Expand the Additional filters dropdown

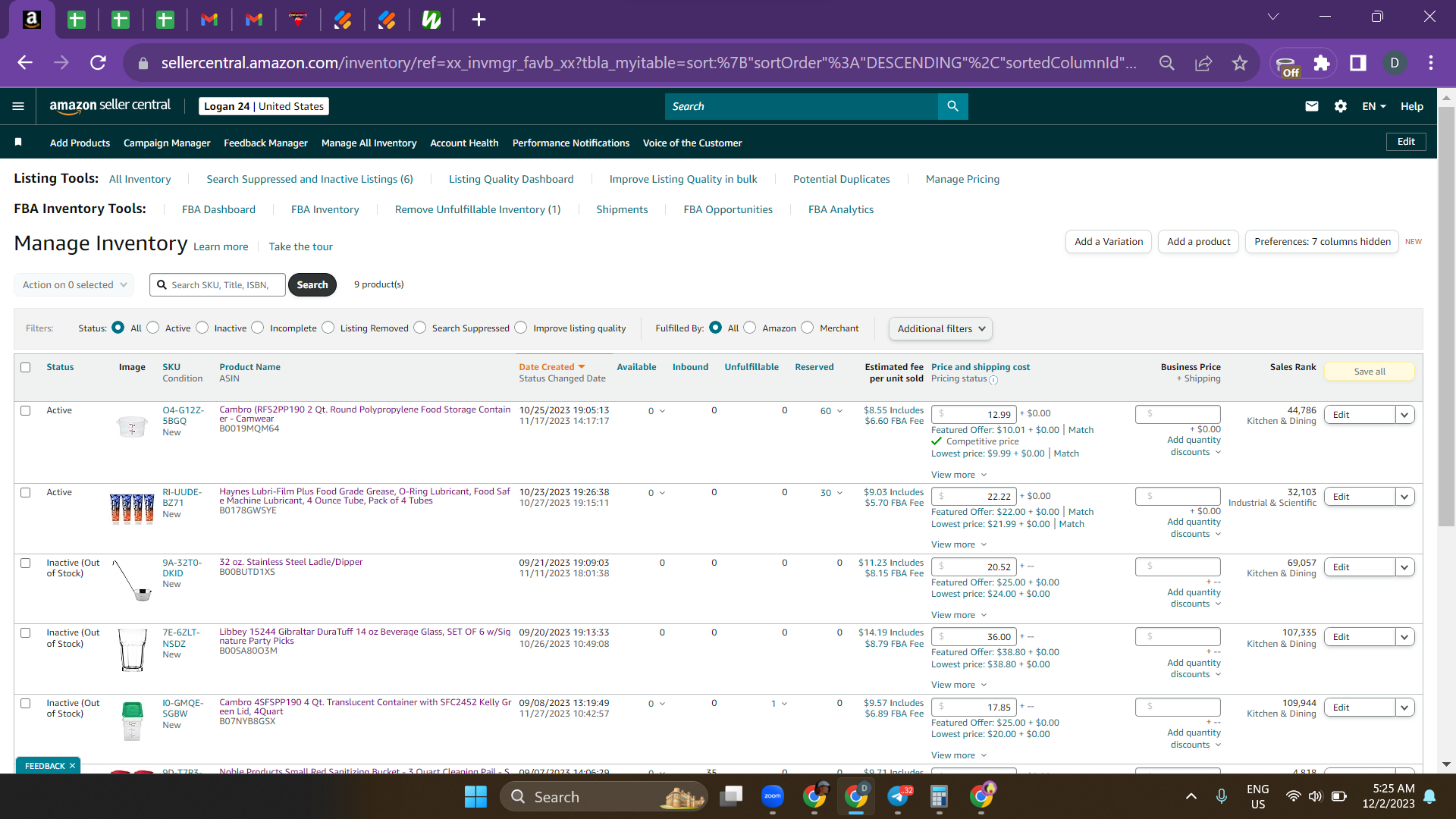[x=940, y=328]
